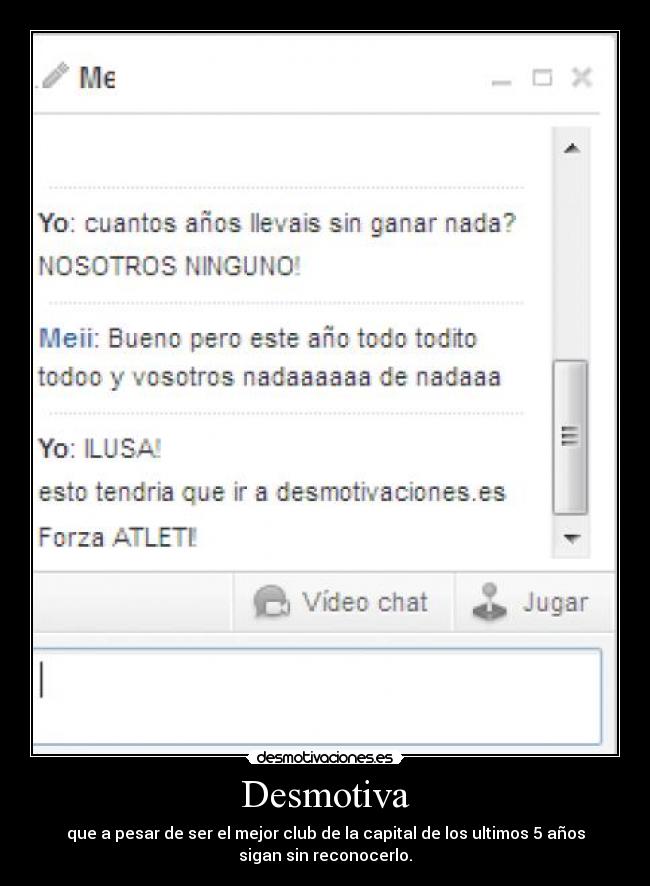Click the pencil edit icon beside Me
Image resolution: width=650 pixels, height=886 pixels.
point(55,76)
